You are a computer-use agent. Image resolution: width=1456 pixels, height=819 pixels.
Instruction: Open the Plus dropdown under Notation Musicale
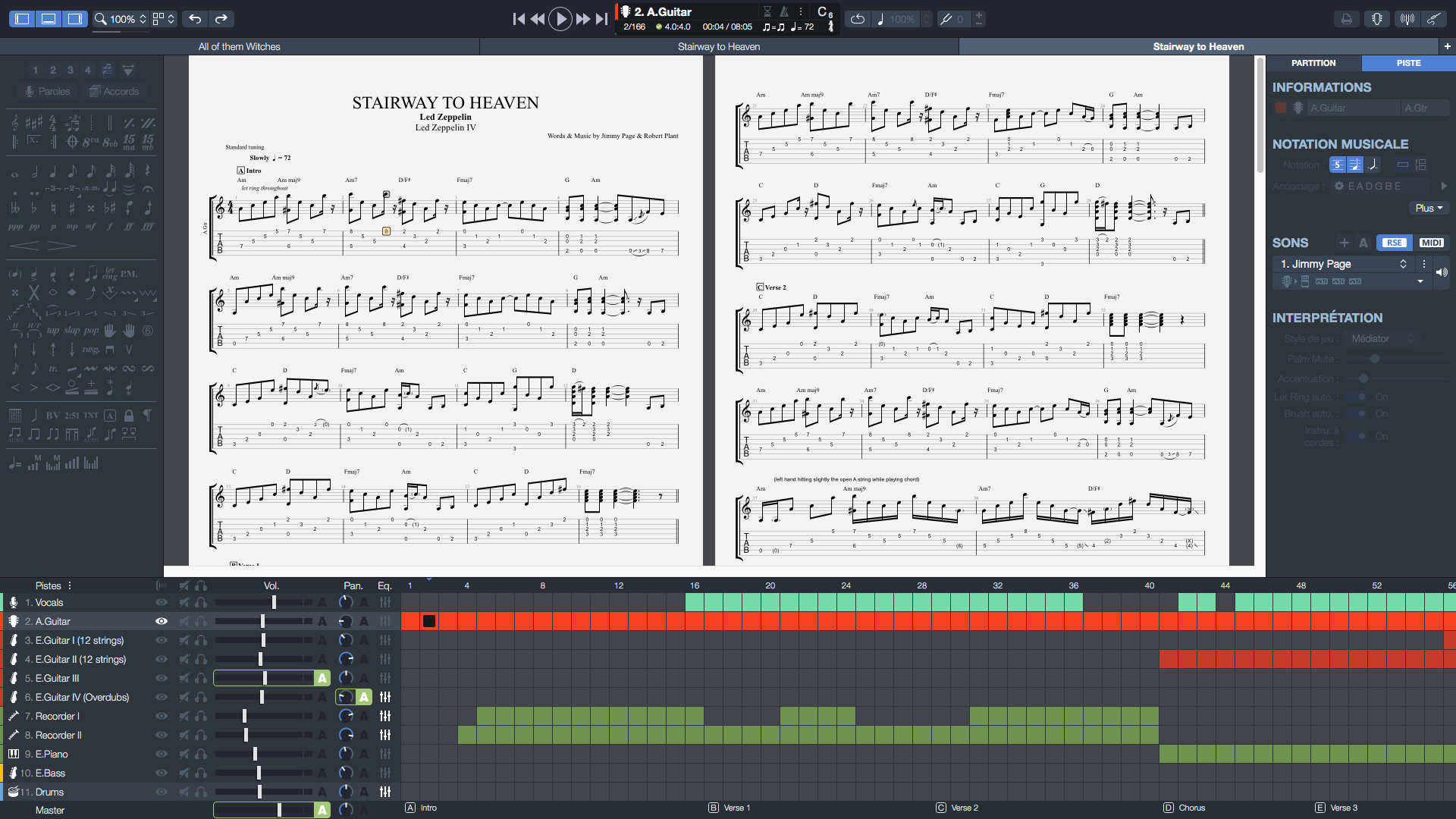point(1429,208)
